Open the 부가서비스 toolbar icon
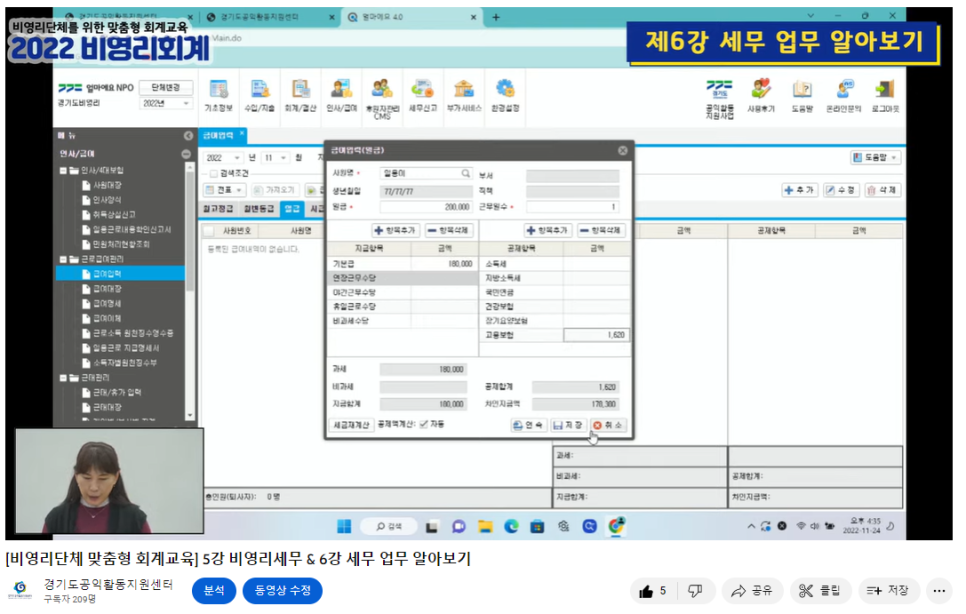The width and height of the screenshot is (966, 614). pos(464,95)
